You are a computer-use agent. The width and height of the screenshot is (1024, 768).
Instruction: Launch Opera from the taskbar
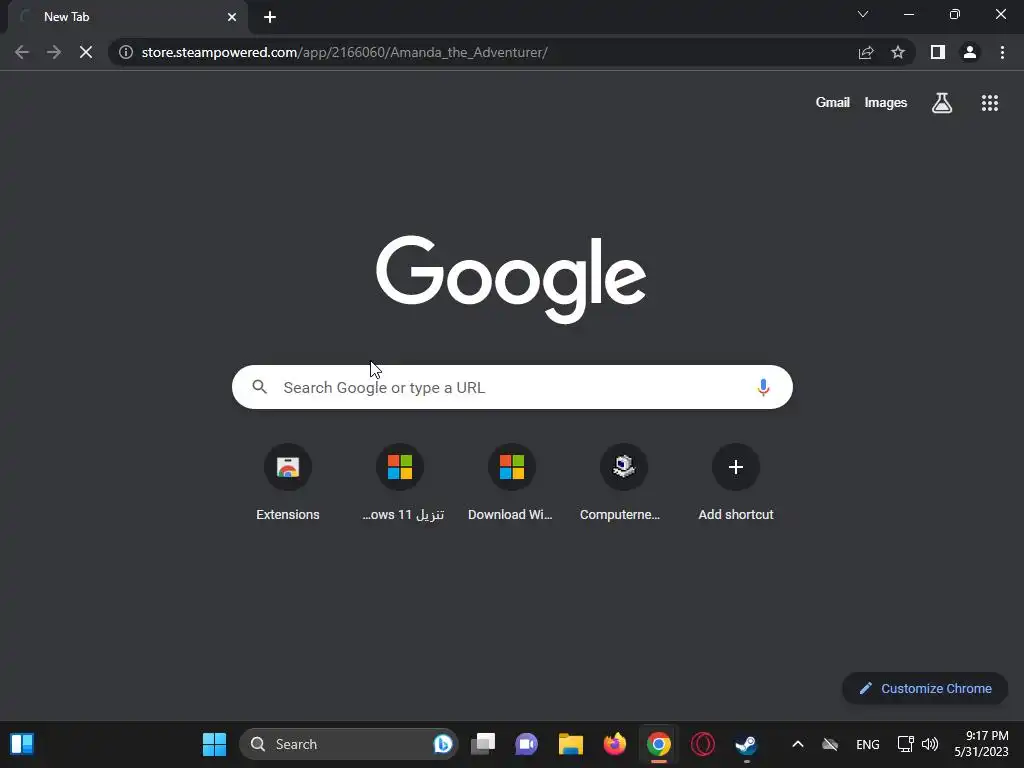point(703,744)
